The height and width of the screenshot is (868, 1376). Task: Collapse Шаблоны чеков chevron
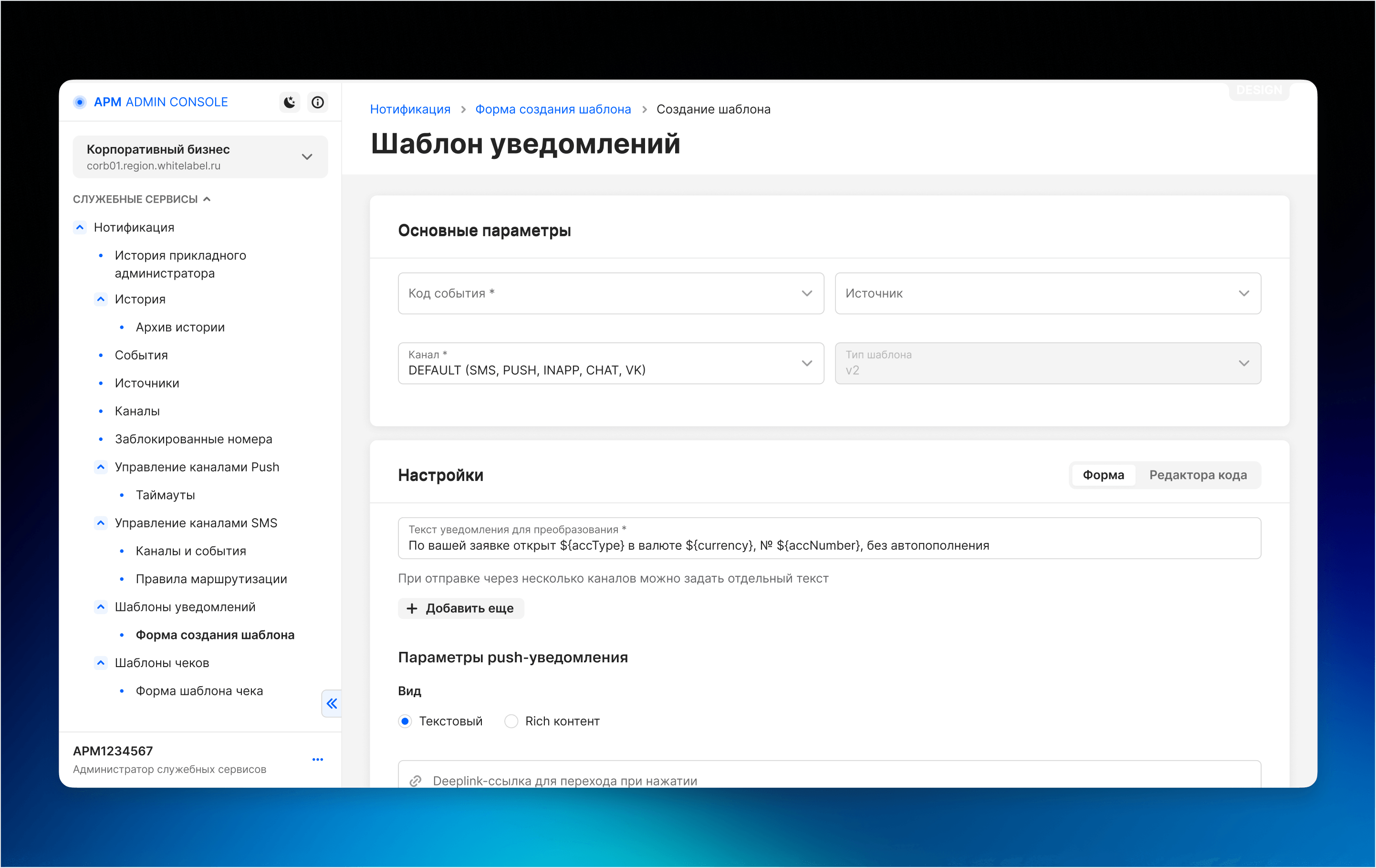(101, 663)
